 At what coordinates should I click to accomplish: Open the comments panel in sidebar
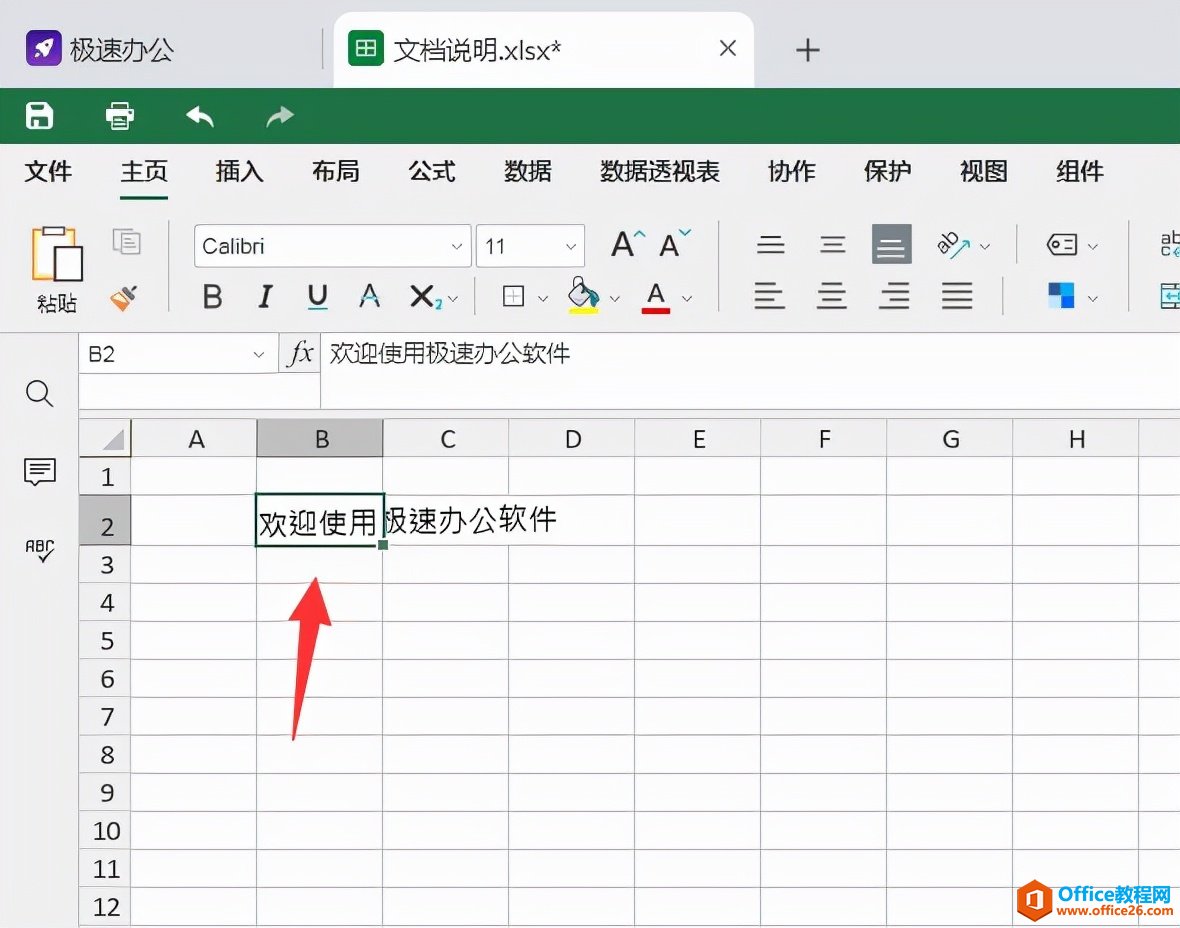pos(39,472)
